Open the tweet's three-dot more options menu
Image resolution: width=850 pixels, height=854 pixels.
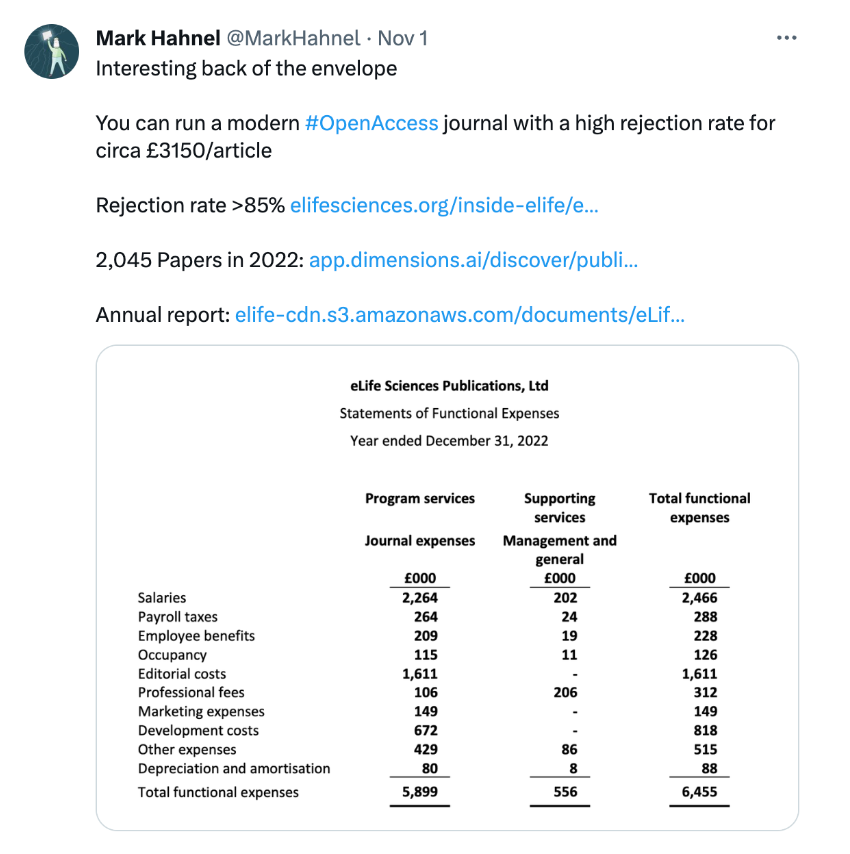pos(786,38)
